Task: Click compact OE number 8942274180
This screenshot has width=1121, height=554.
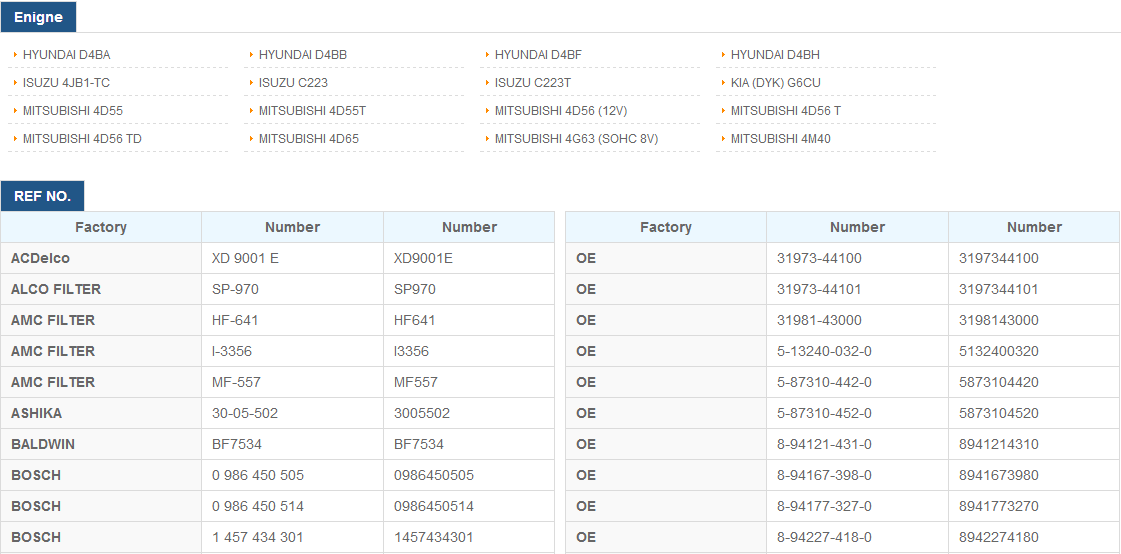Action: coord(999,537)
